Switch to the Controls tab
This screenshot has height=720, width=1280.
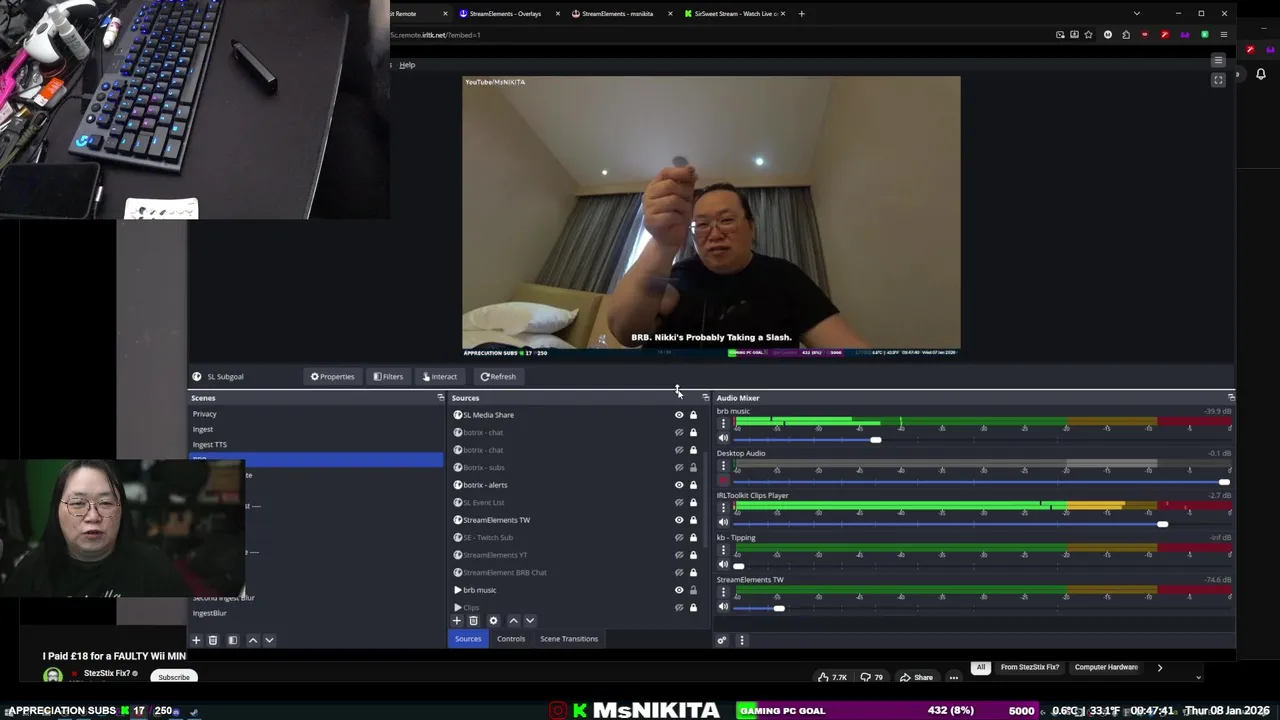511,639
